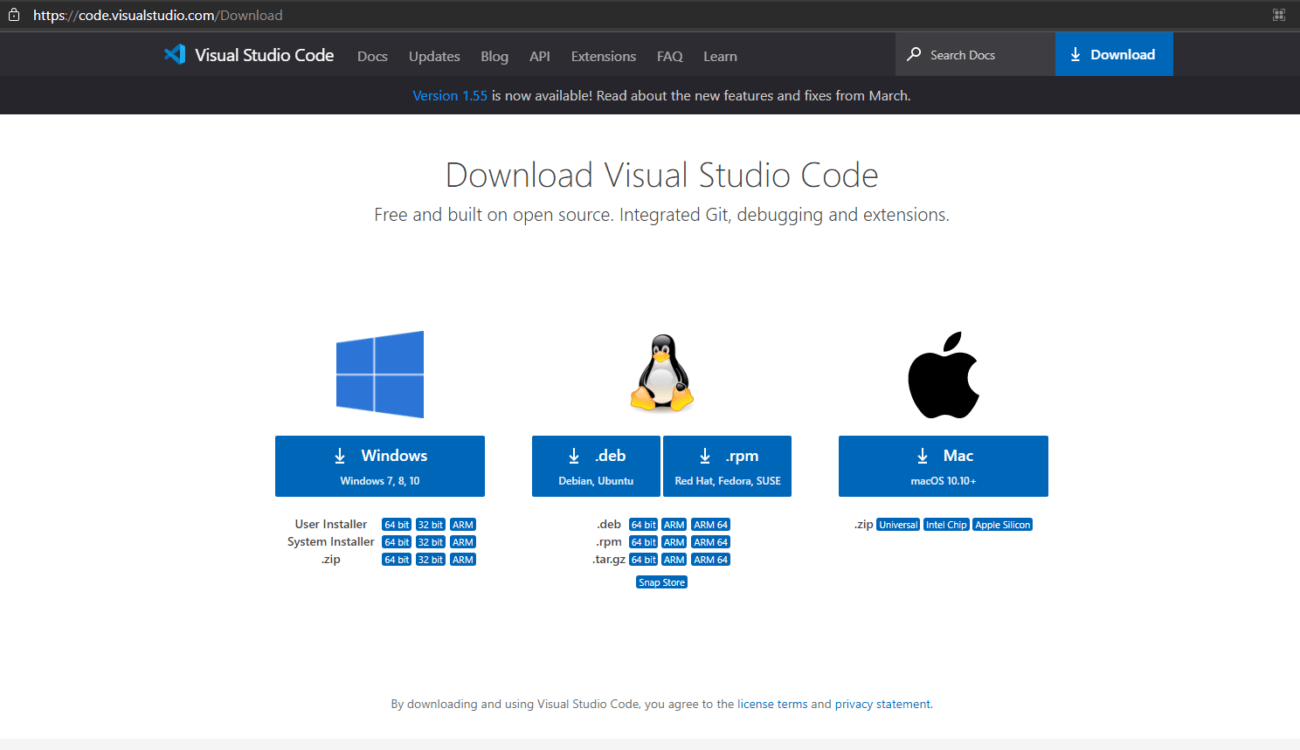Click the Linux penguin mascot
The height and width of the screenshot is (750, 1300).
tap(661, 370)
